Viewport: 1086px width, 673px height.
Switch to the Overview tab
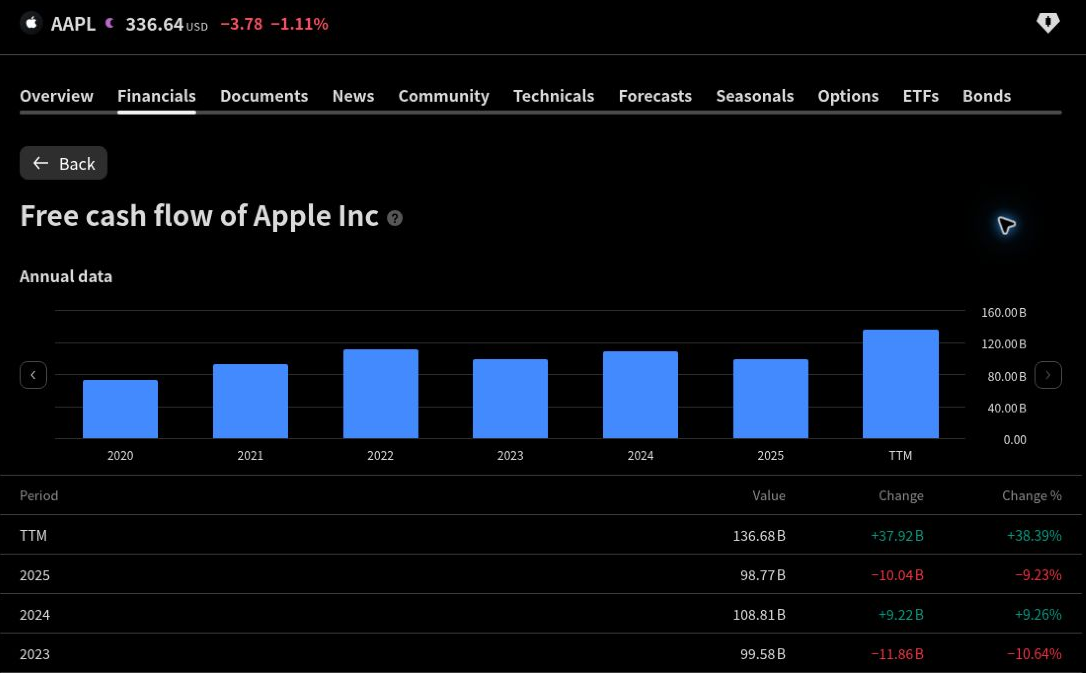click(x=57, y=96)
